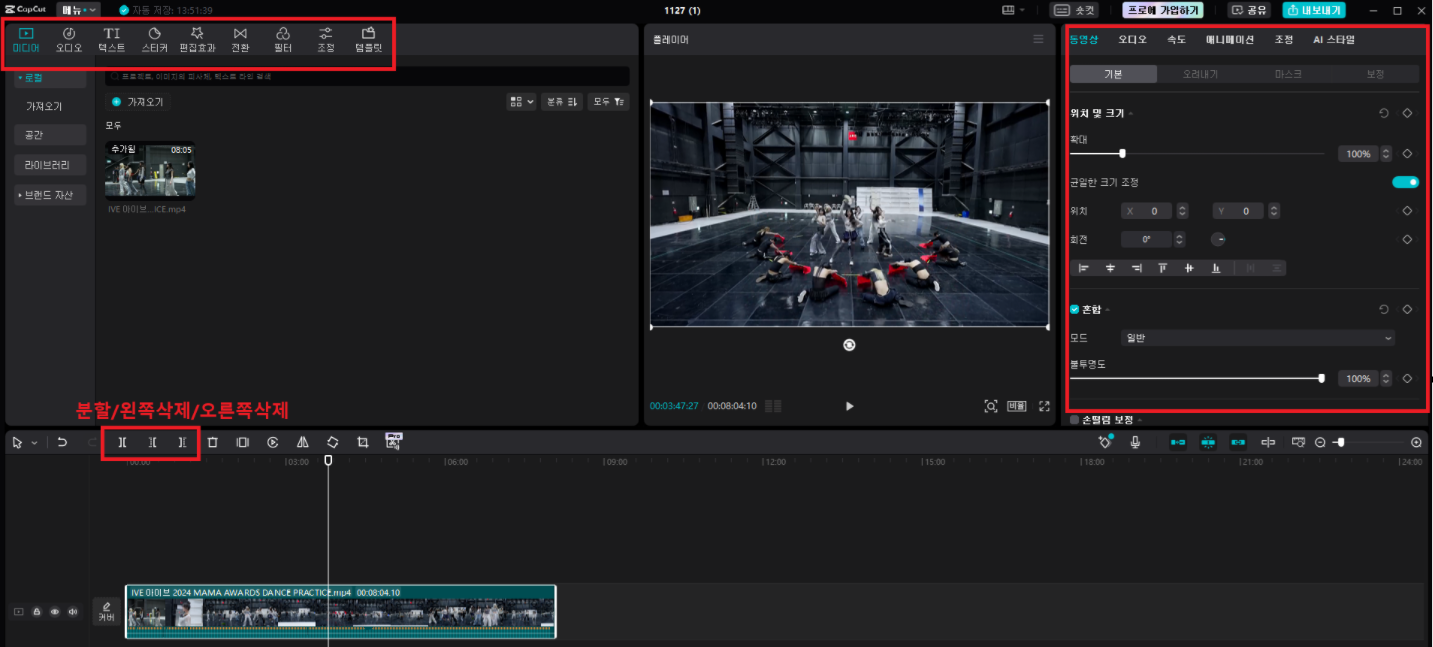Click the player fullscreen icon
The width and height of the screenshot is (1433, 647).
click(x=1044, y=406)
